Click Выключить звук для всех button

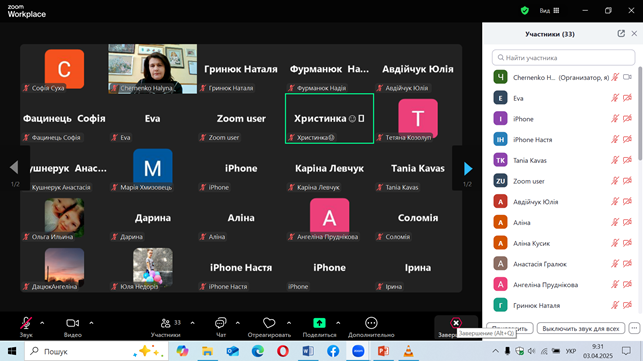581,329
